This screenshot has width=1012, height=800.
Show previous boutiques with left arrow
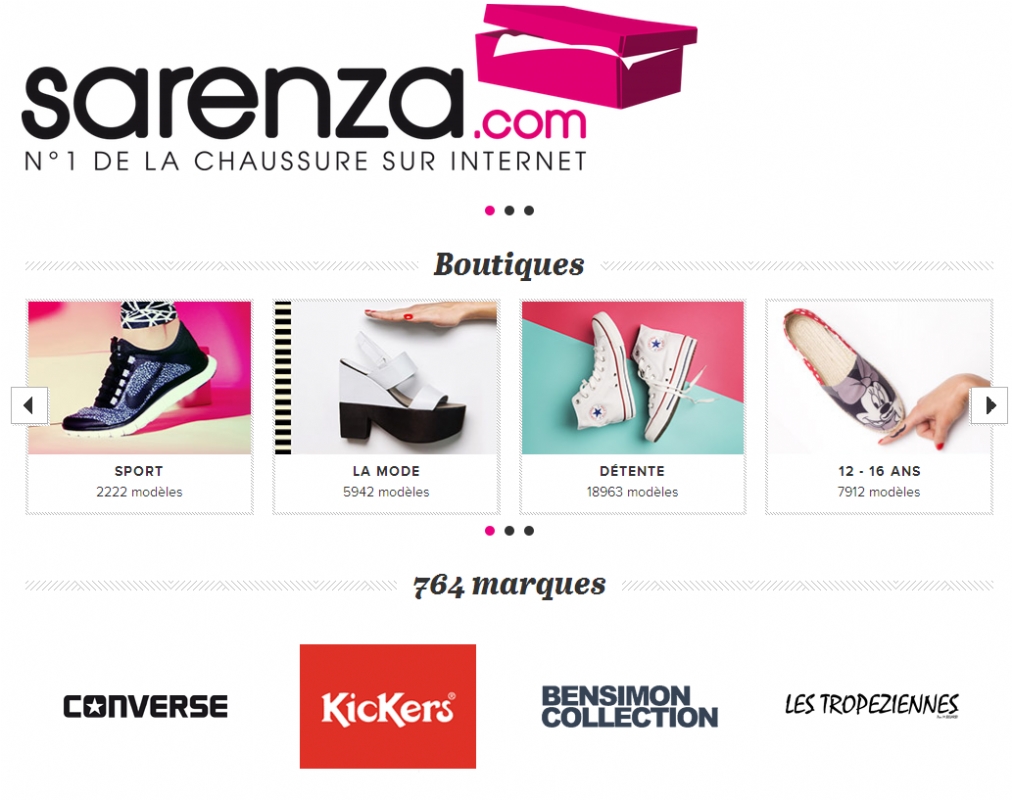(x=29, y=406)
